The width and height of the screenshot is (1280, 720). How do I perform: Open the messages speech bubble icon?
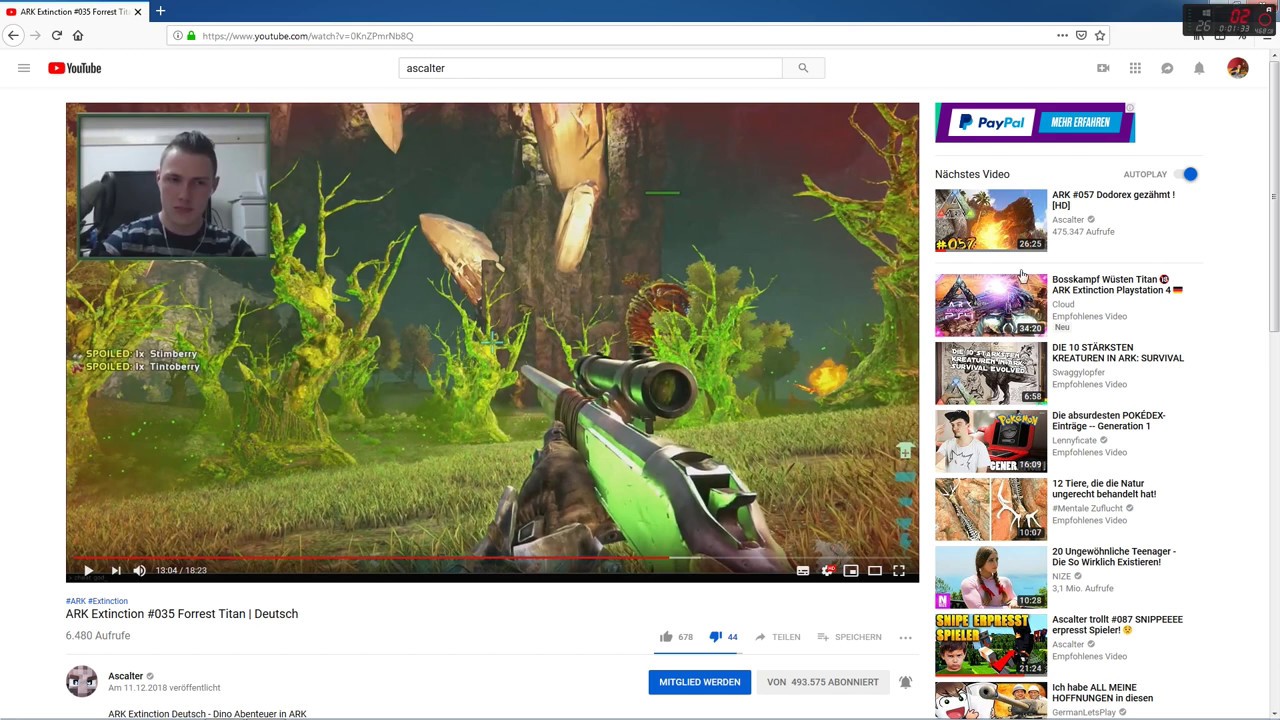coord(1167,68)
